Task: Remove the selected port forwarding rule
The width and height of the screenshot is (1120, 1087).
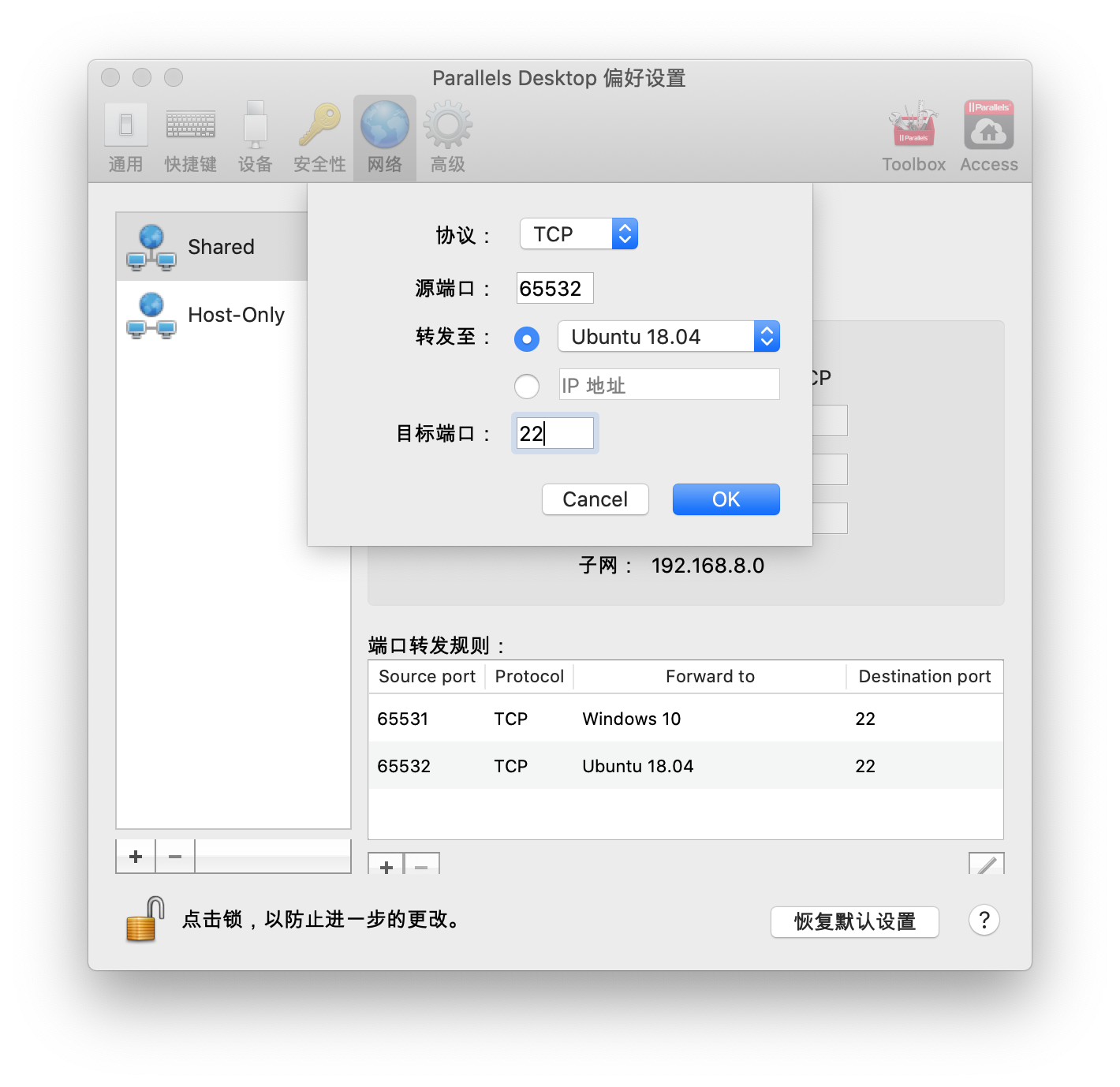Action: [422, 865]
